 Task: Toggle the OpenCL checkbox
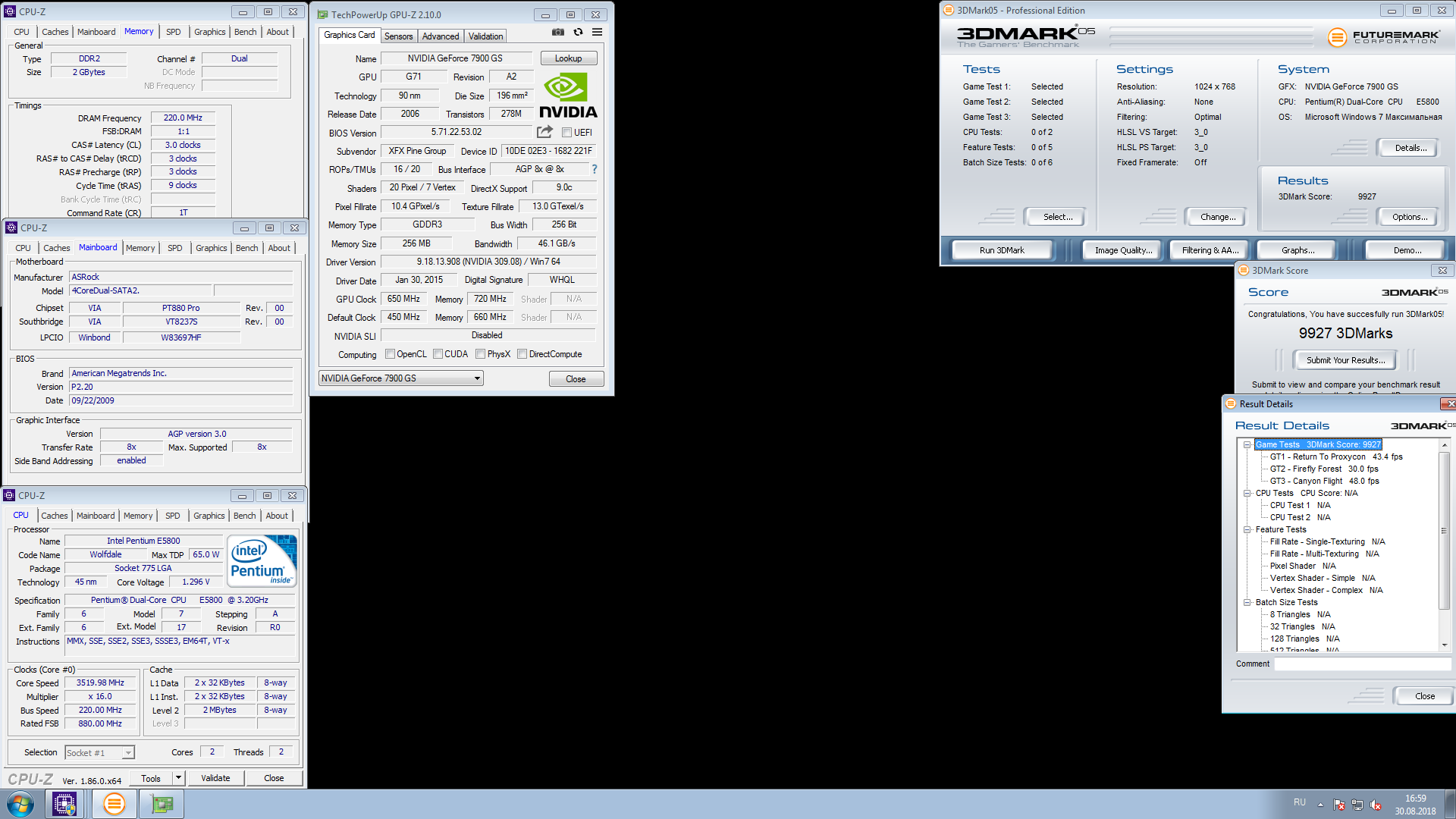click(390, 354)
